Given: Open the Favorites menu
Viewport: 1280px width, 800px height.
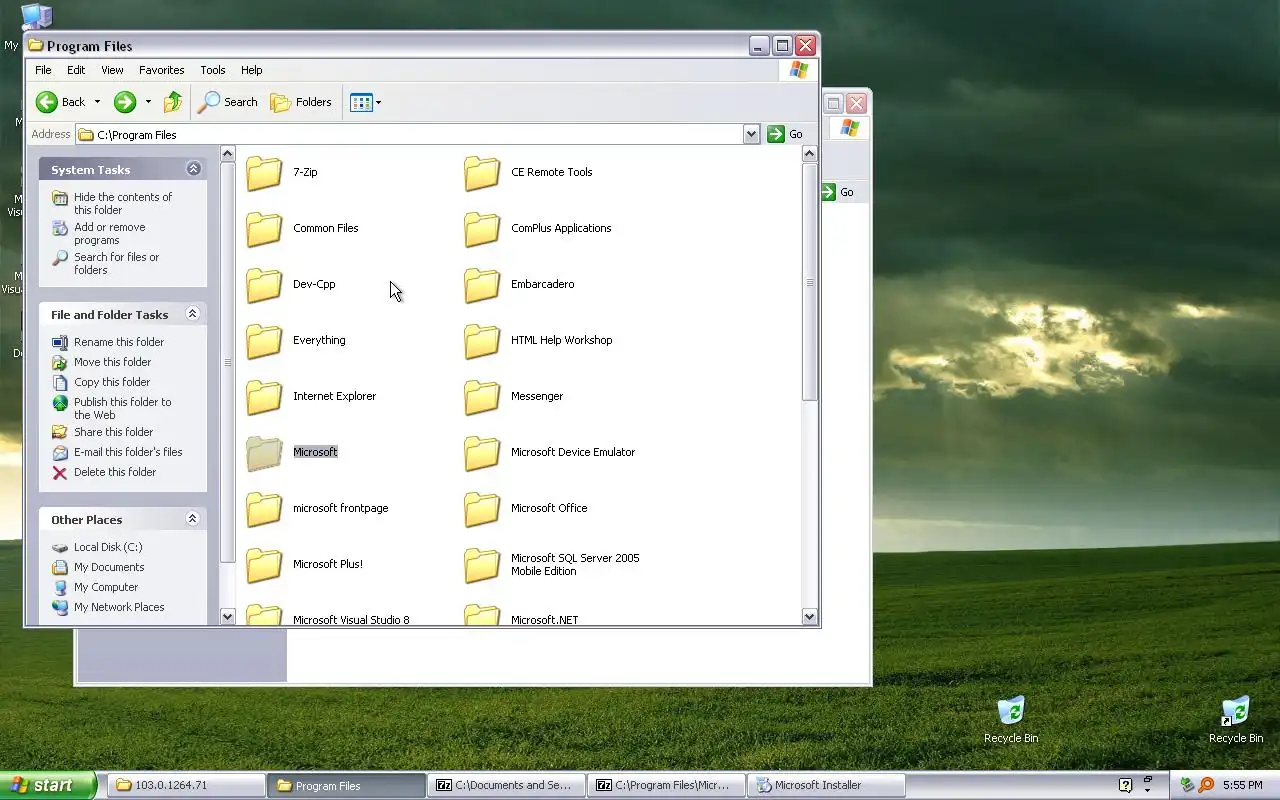Looking at the screenshot, I should click(x=161, y=70).
